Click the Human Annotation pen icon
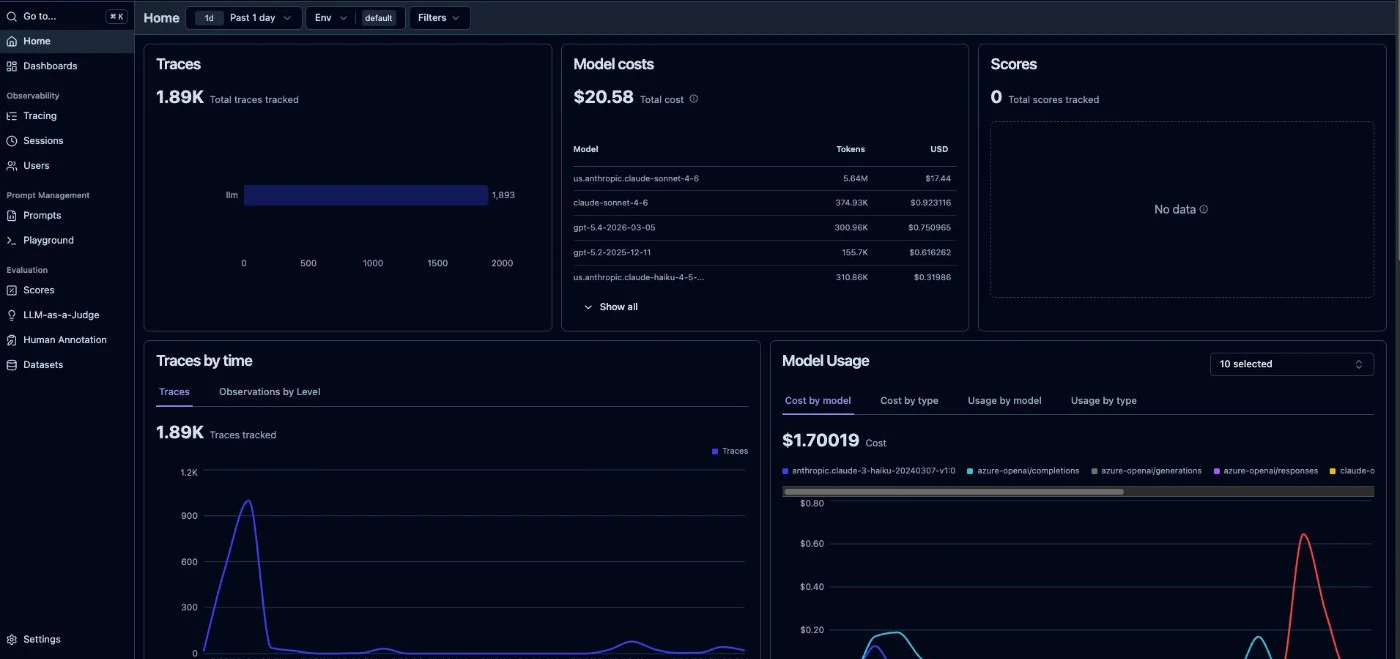Viewport: 1400px width, 659px height. 11,340
